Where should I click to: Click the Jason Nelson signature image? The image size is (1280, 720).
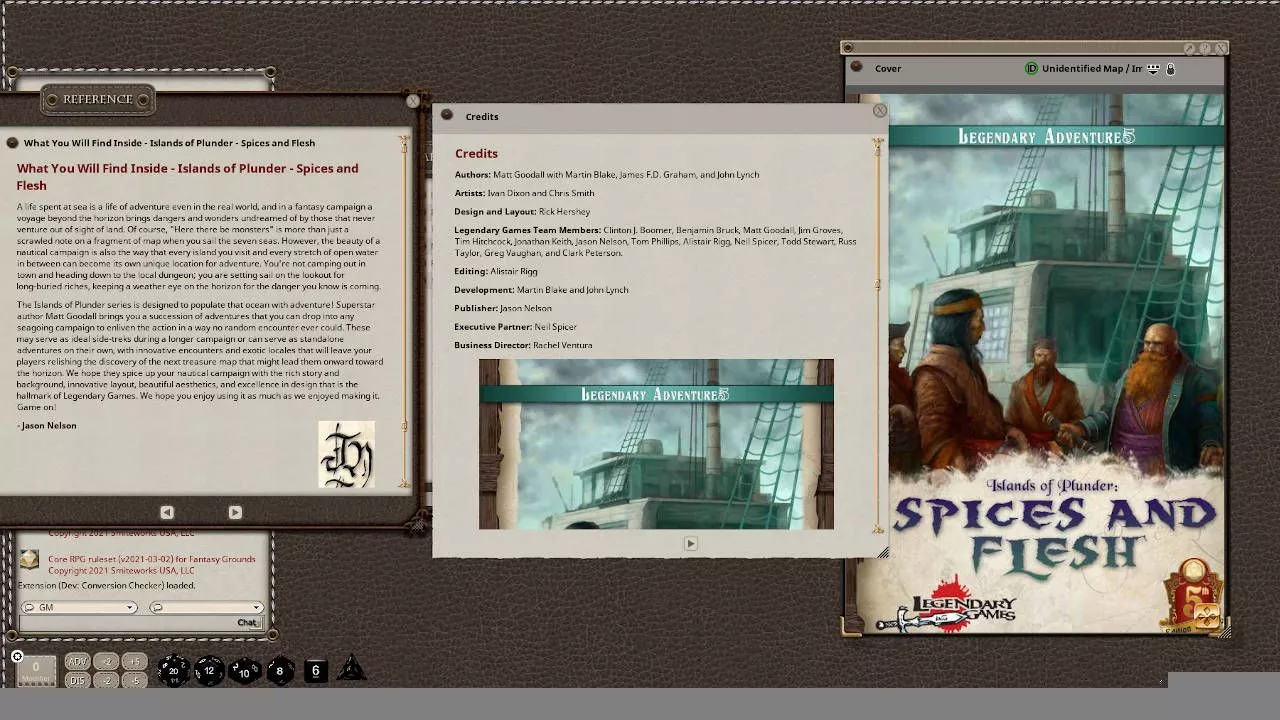pos(346,455)
